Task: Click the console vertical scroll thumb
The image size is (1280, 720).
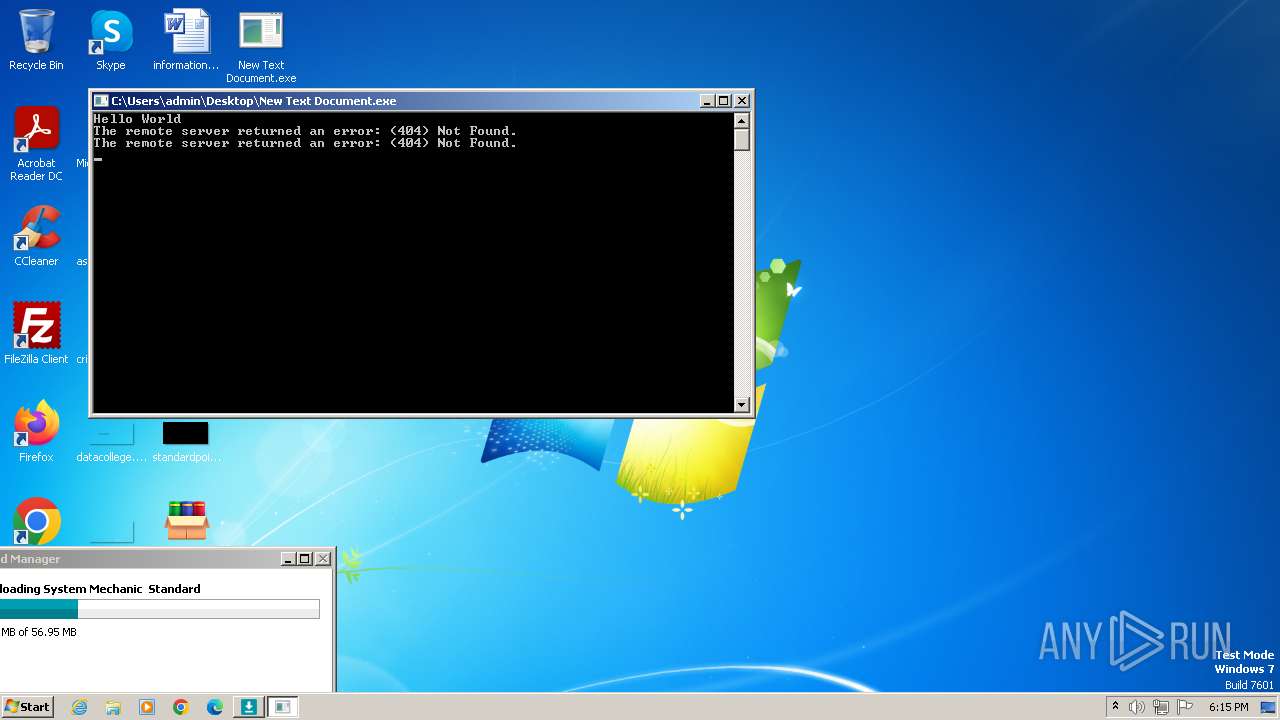Action: [x=741, y=140]
